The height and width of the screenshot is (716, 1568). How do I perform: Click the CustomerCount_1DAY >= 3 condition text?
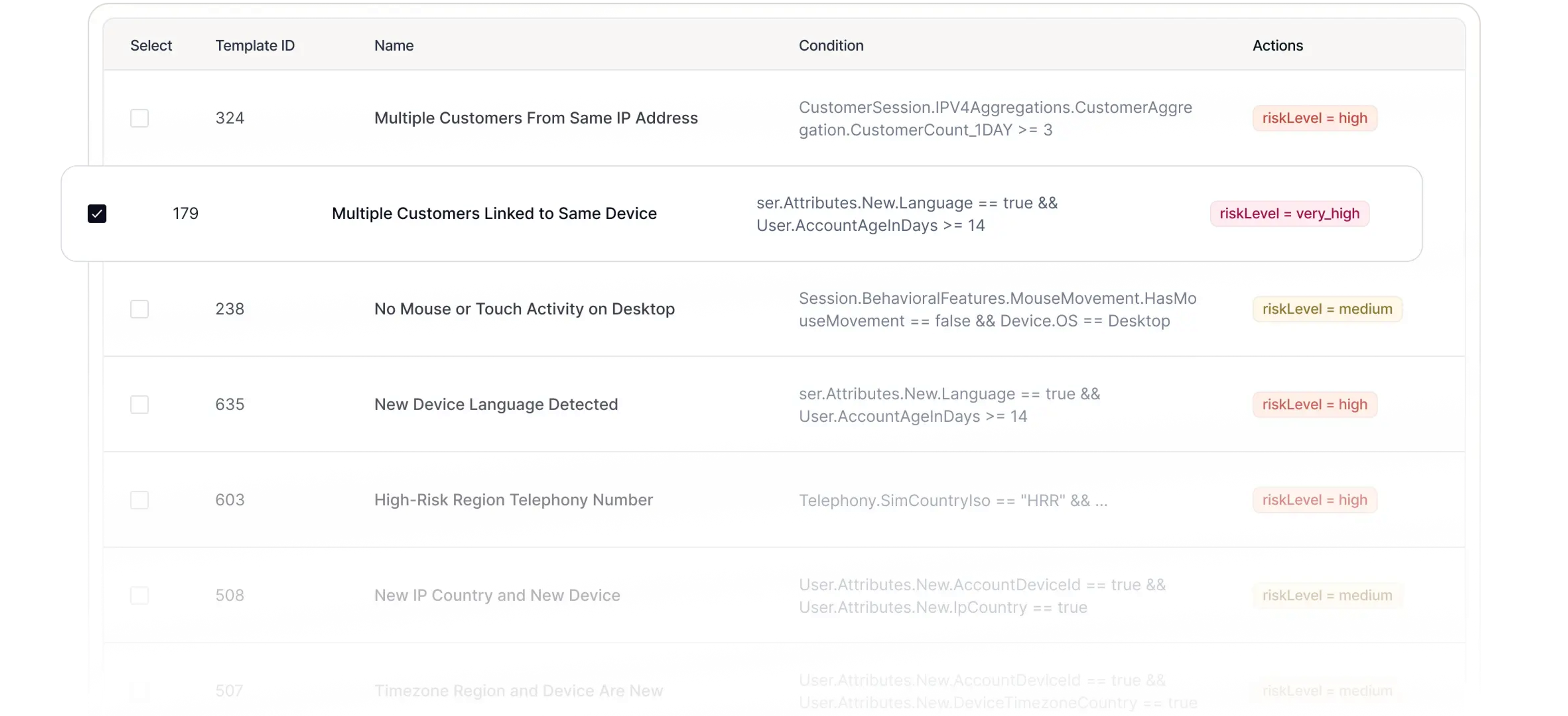tap(995, 119)
